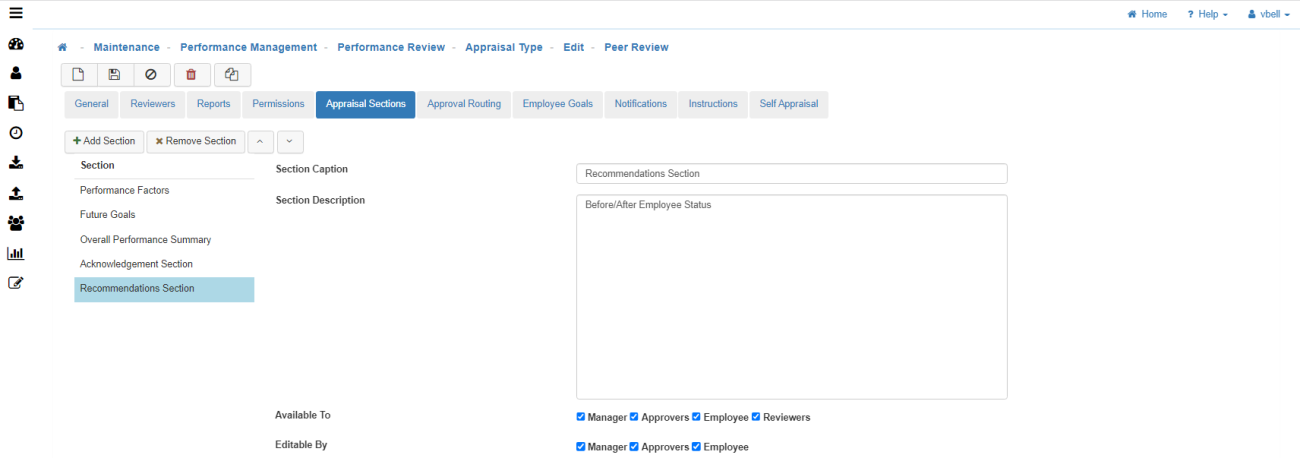Expand the vbell user dropdown

coord(1269,15)
